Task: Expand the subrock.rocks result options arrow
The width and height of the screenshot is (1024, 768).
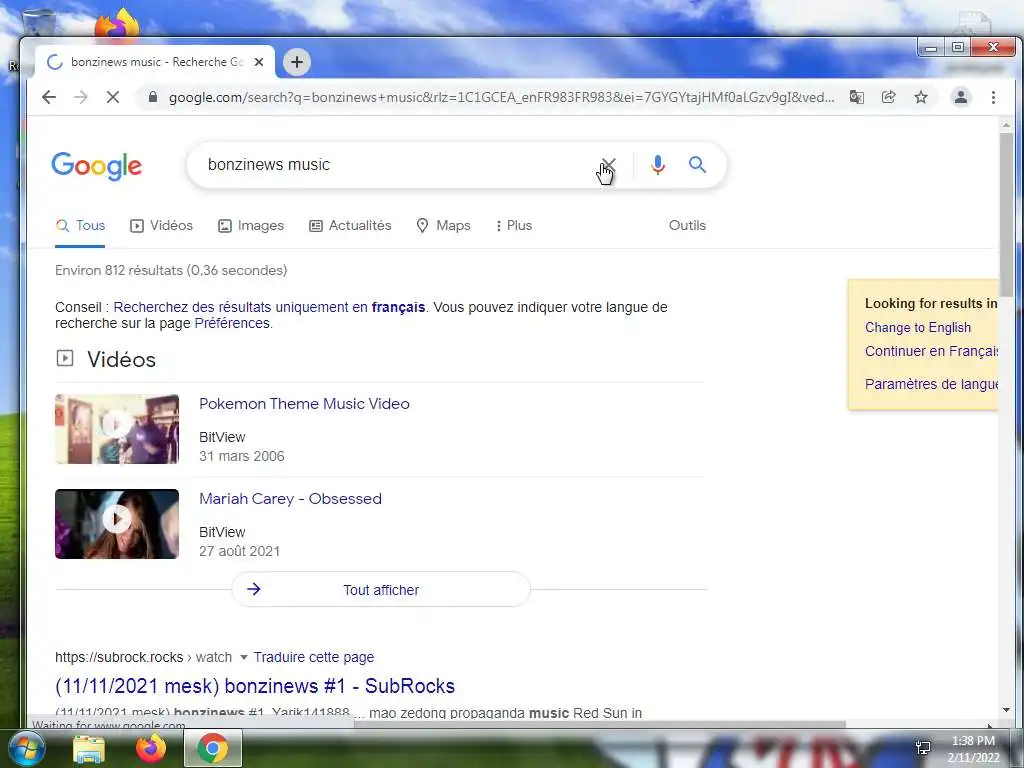Action: [x=244, y=657]
